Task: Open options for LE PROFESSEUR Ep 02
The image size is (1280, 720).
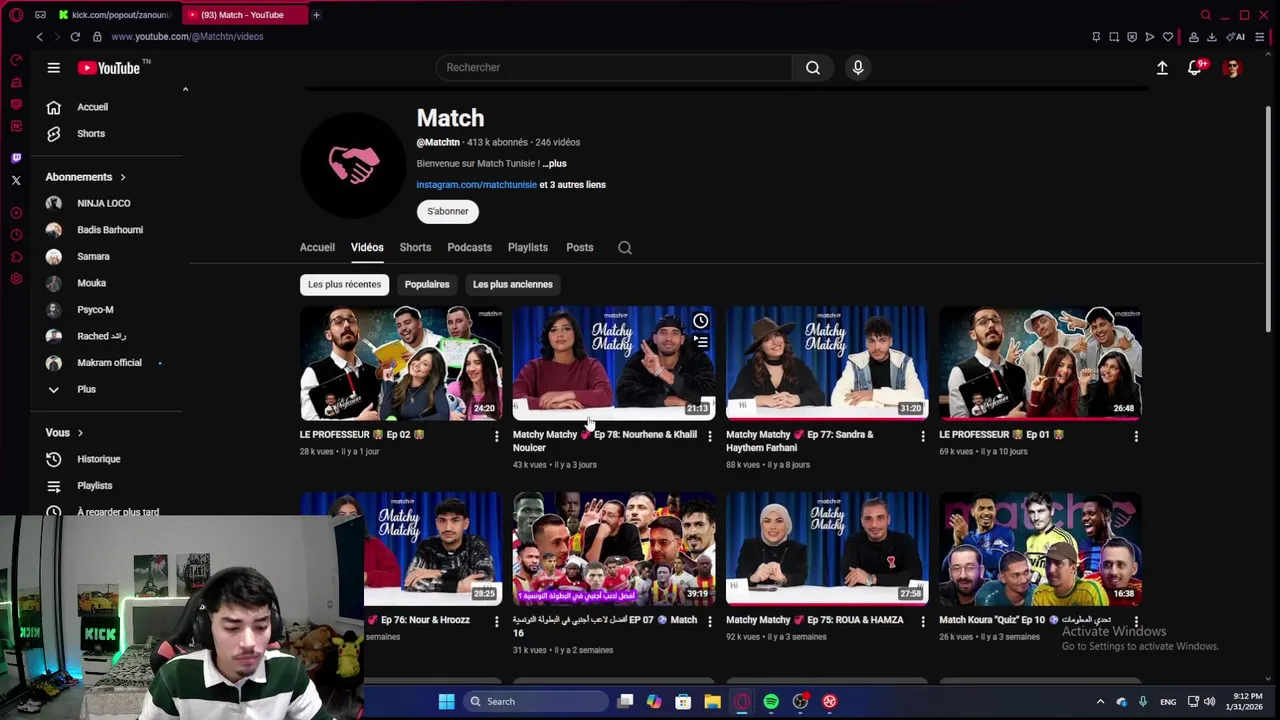Action: (x=496, y=436)
